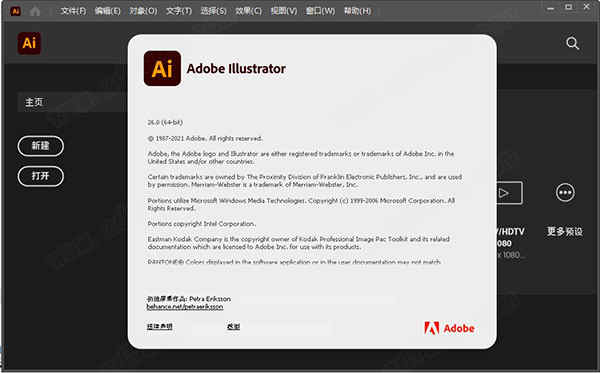The image size is (600, 373).
Task: Open the legal notices link in the dialog
Action: pos(160,326)
